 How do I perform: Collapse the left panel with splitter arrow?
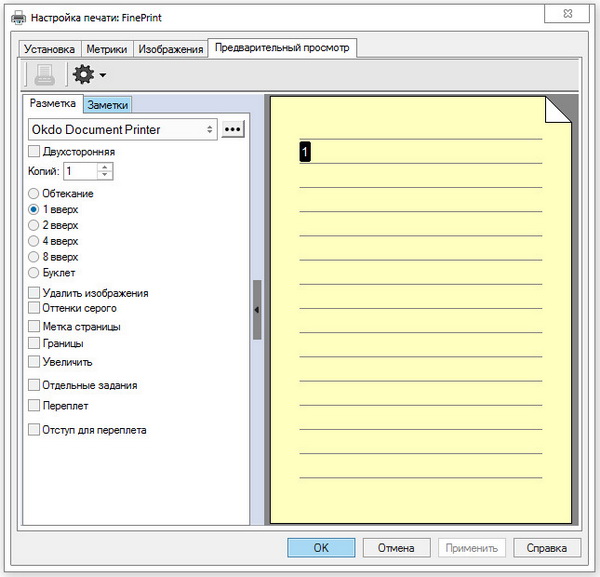pos(257,310)
